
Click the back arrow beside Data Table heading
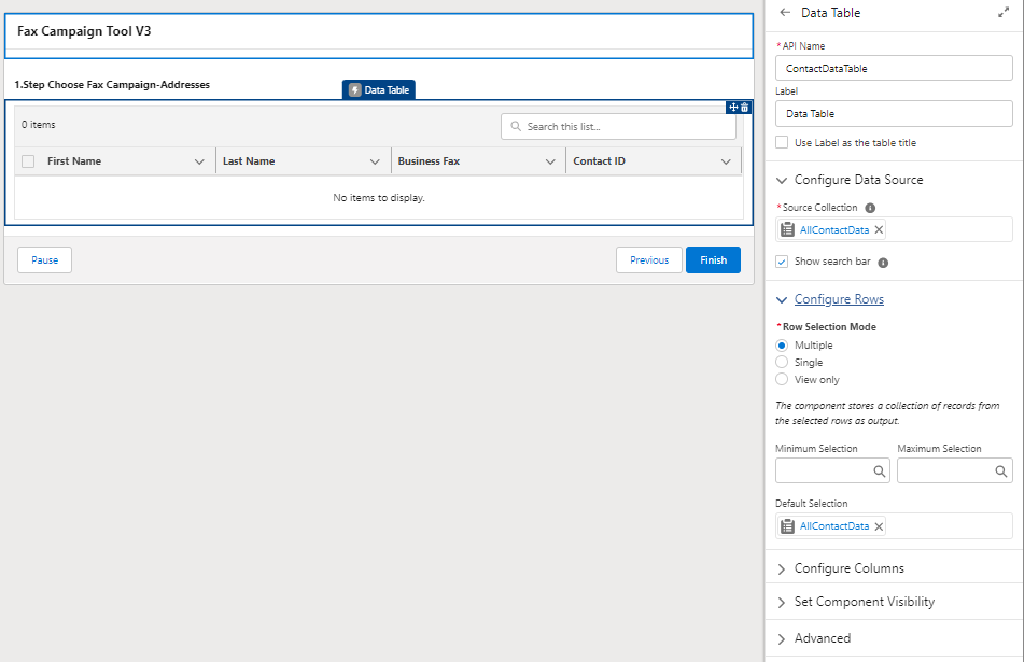click(x=785, y=13)
